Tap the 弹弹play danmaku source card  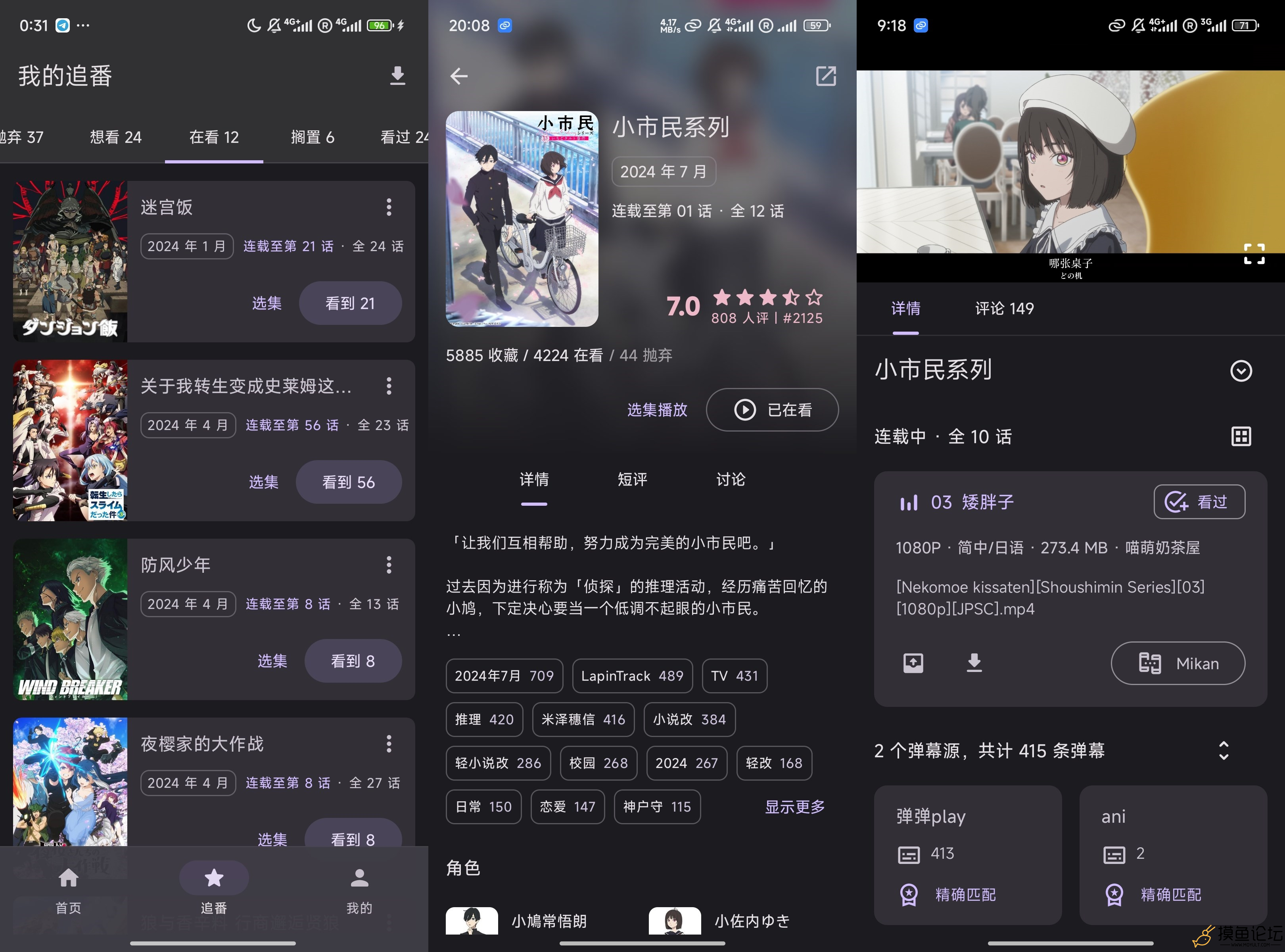point(967,854)
